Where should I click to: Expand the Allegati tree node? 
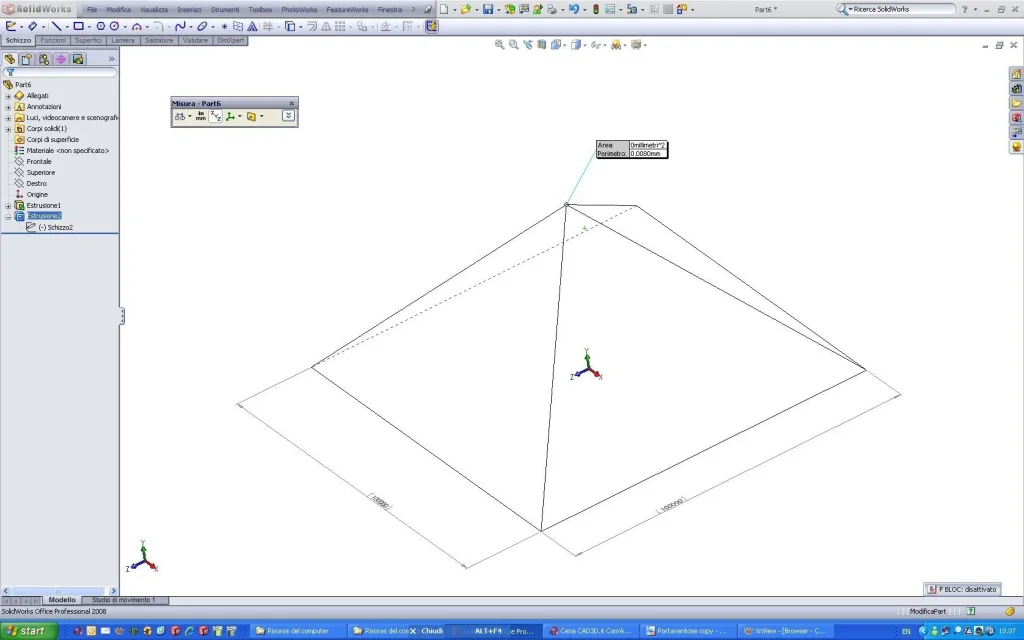(x=8, y=95)
